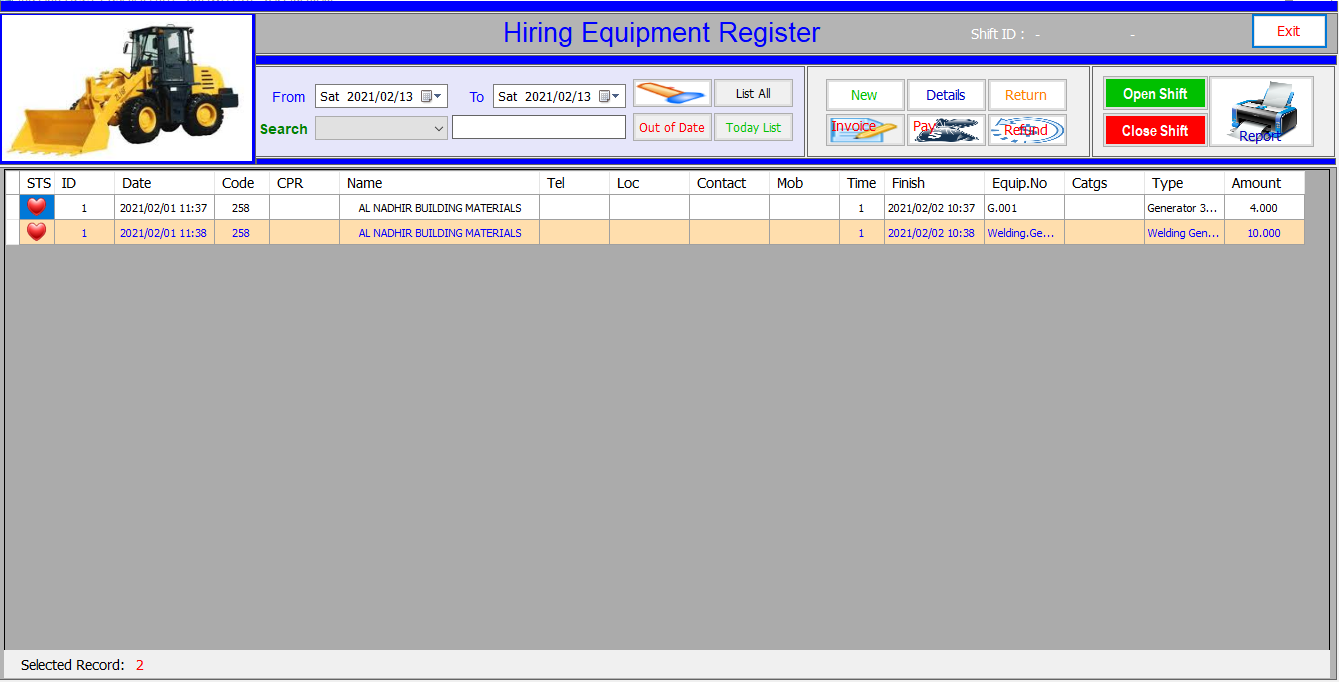Viewport: 1339px width, 682px height.
Task: Expand the Search field combo box
Action: 438,128
